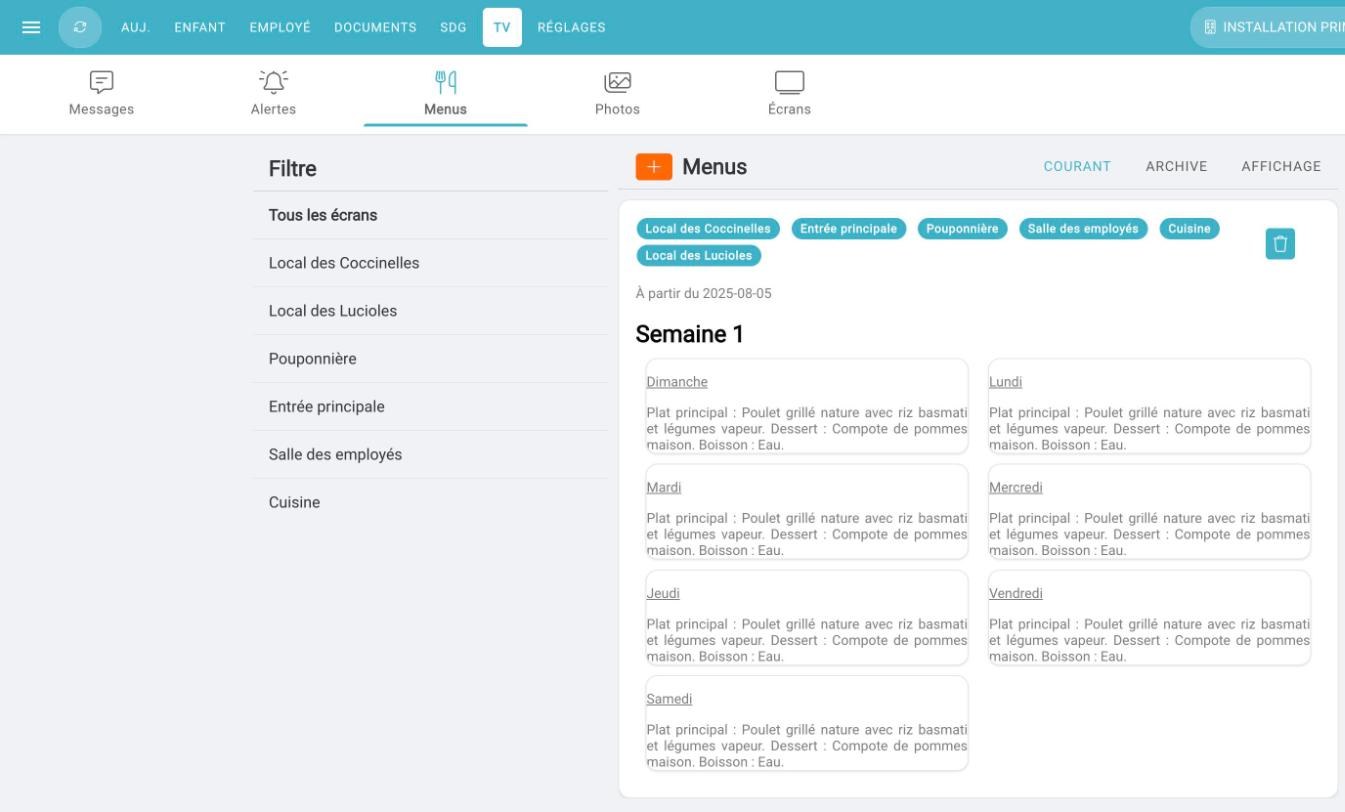Image resolution: width=1345 pixels, height=812 pixels.
Task: Go to the AUJ. tab
Action: [x=135, y=27]
